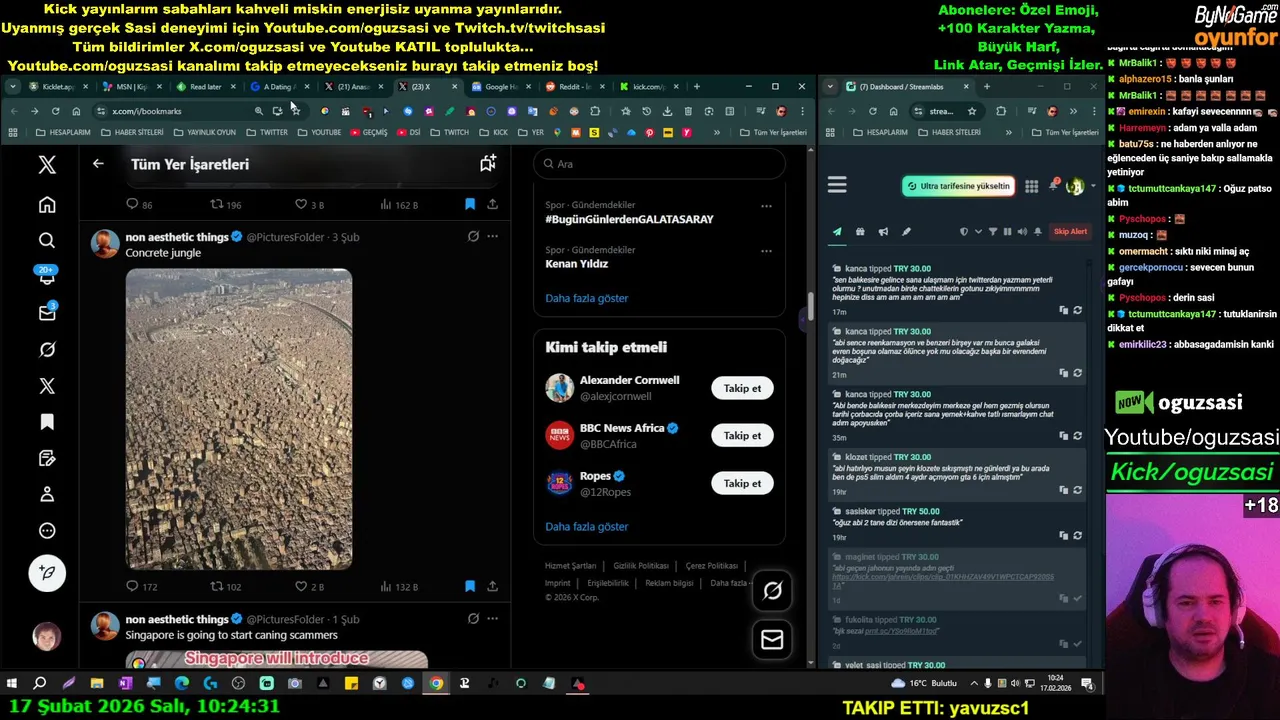Open Explore search in X sidebar

click(x=47, y=241)
